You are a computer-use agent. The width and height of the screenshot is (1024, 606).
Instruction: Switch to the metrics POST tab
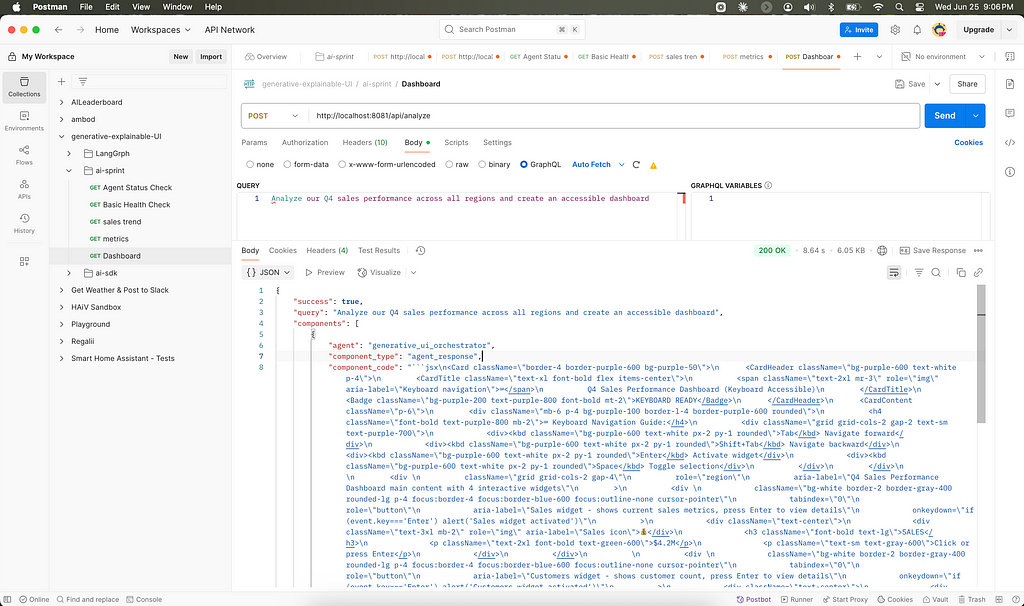click(x=747, y=57)
